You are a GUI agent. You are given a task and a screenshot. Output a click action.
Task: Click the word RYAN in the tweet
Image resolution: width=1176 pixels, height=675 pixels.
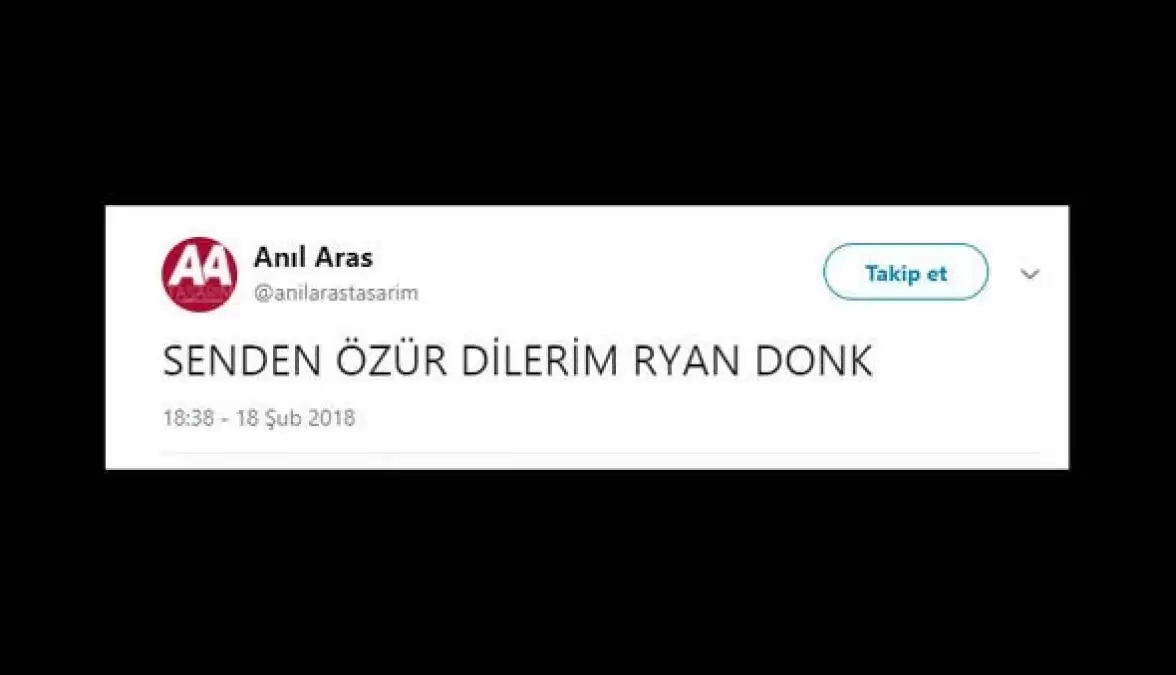coord(687,362)
